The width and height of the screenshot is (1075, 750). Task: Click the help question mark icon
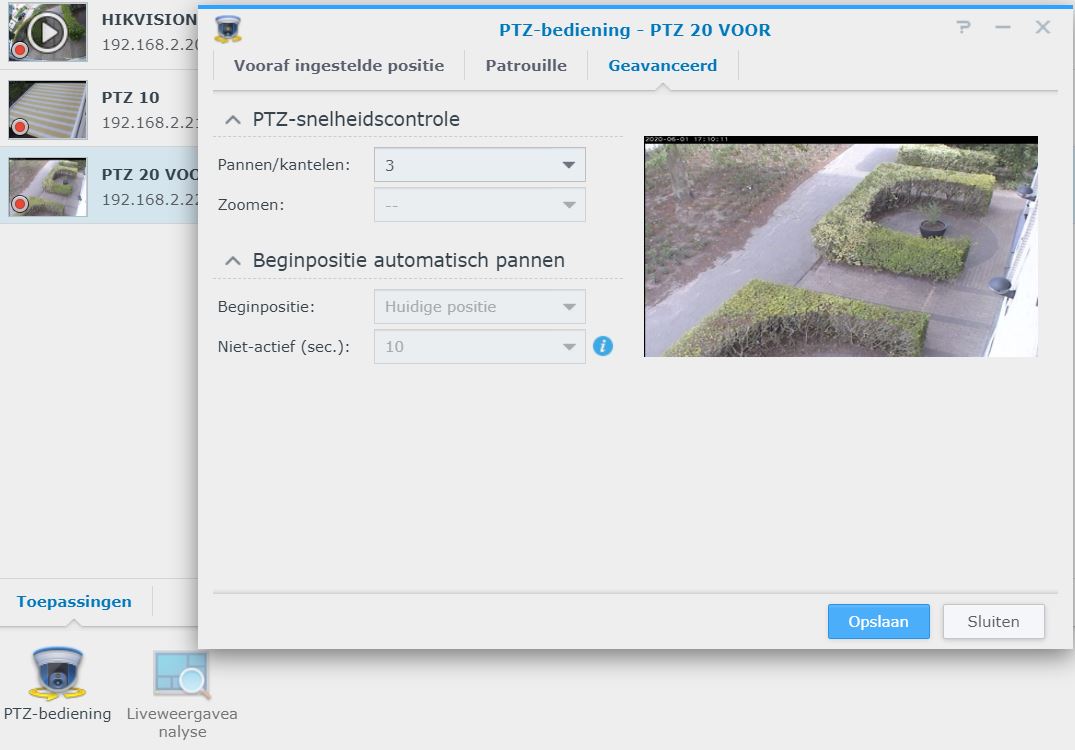(x=962, y=29)
